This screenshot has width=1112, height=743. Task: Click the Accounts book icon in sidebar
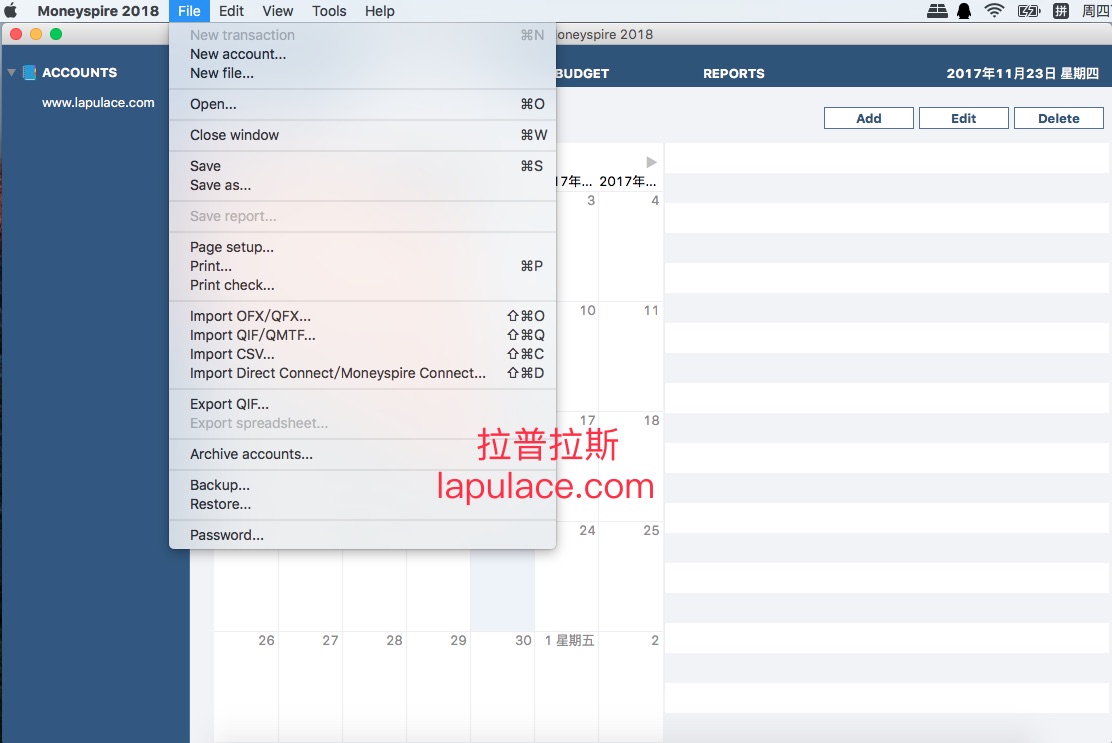[29, 72]
